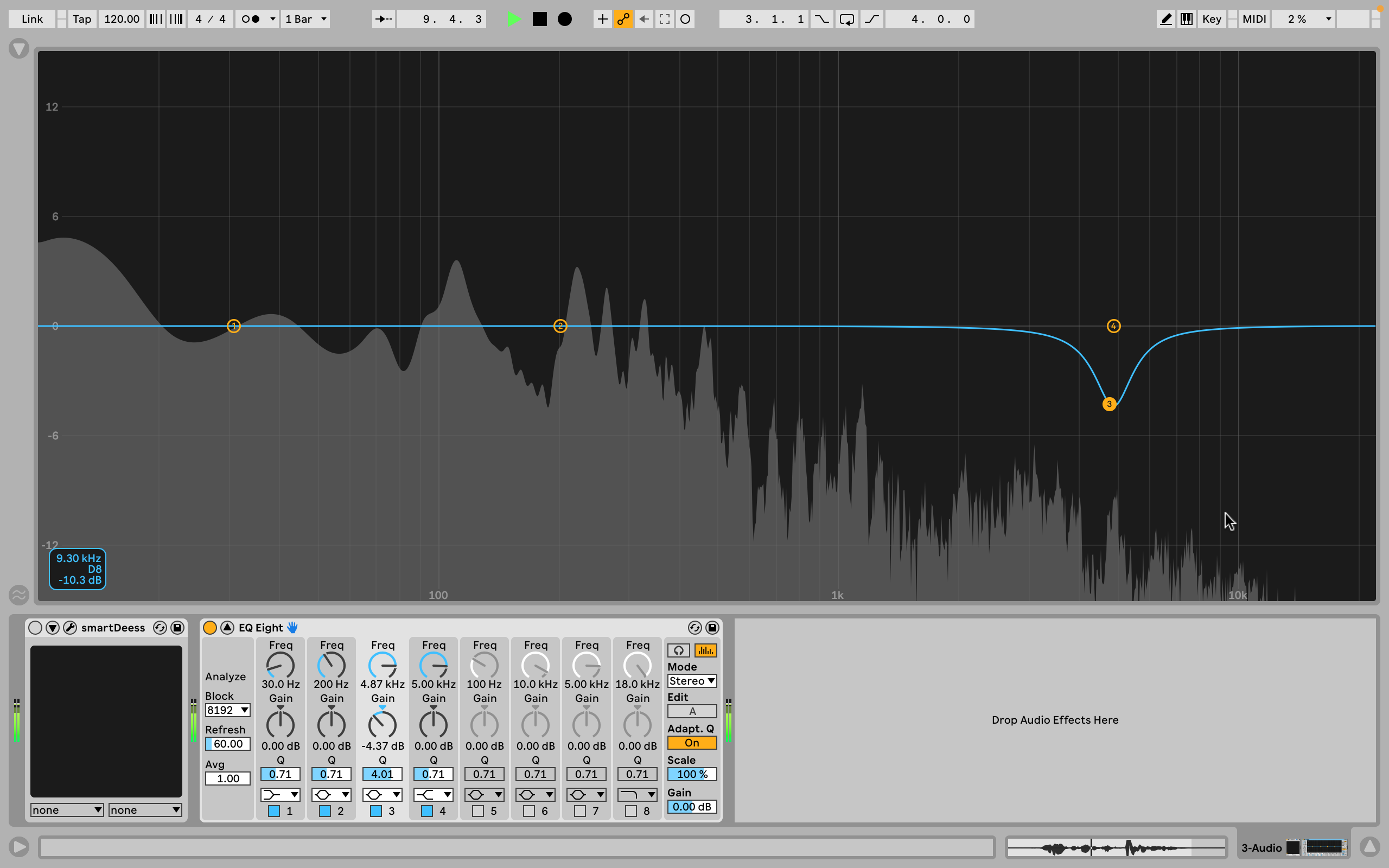1389x868 pixels.
Task: Toggle the Punch-In switch
Action: click(822, 19)
